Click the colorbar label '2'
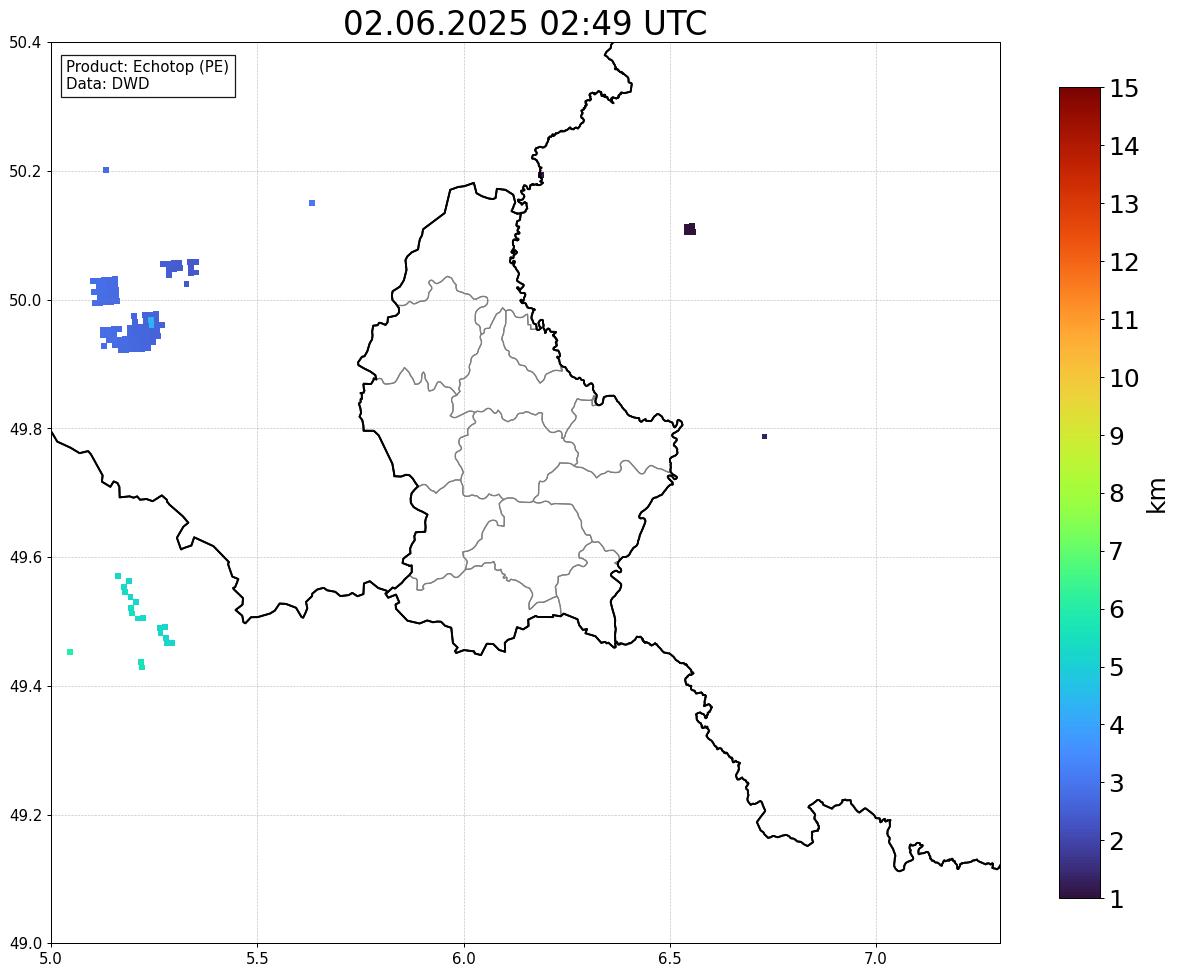 [1117, 841]
